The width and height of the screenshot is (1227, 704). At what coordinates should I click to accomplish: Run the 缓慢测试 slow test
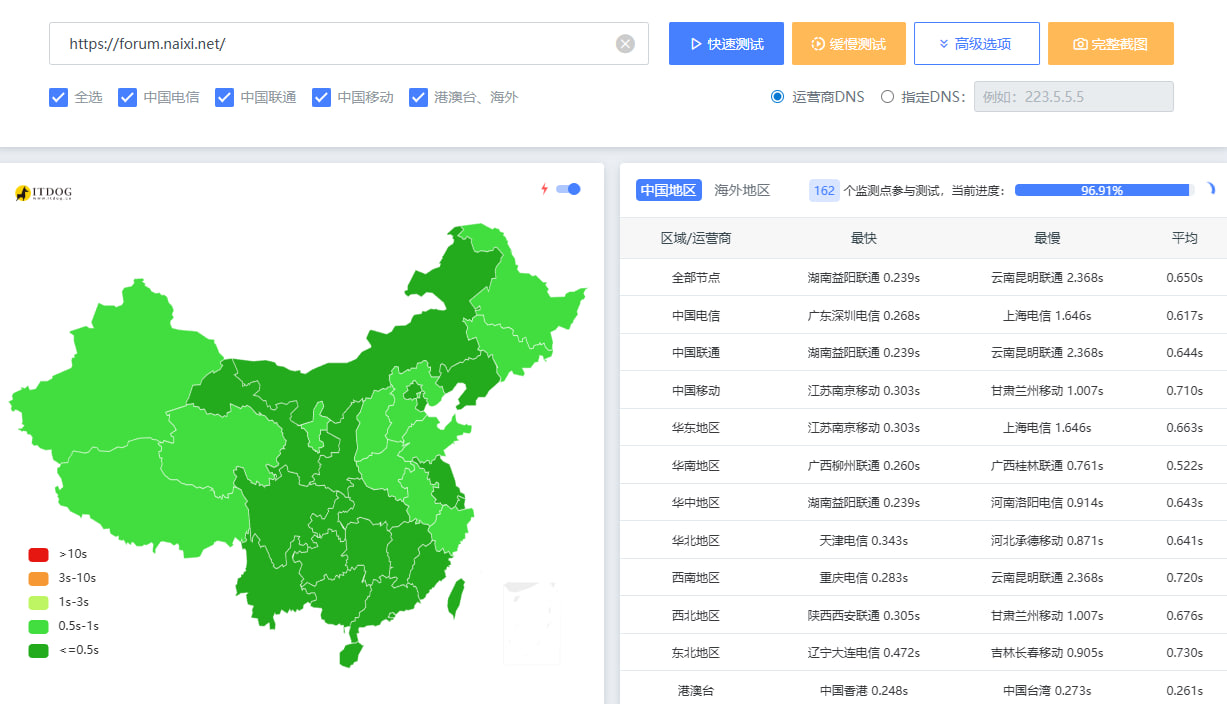coord(848,44)
